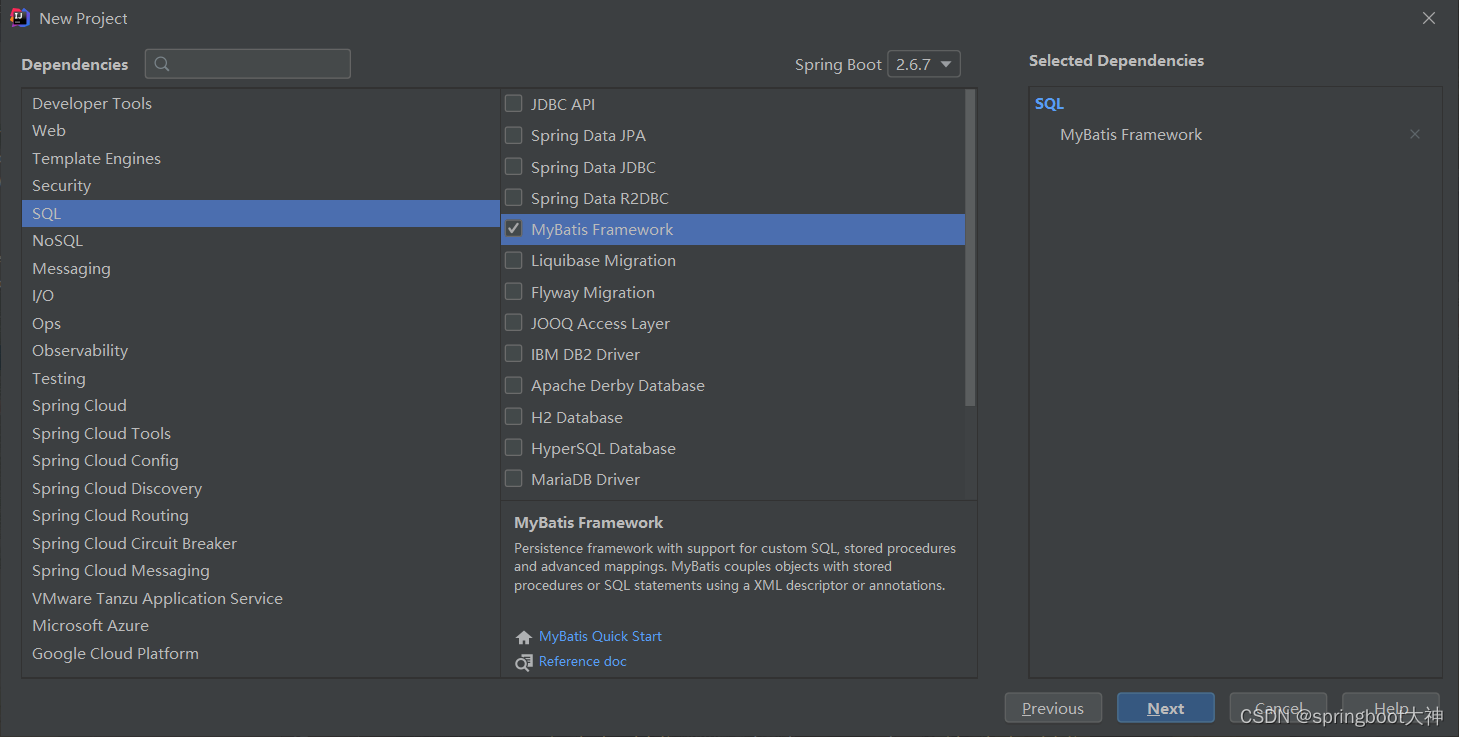Click the home icon beside MyBatis Quick Start
Screen dimensions: 1459x737
(524, 637)
